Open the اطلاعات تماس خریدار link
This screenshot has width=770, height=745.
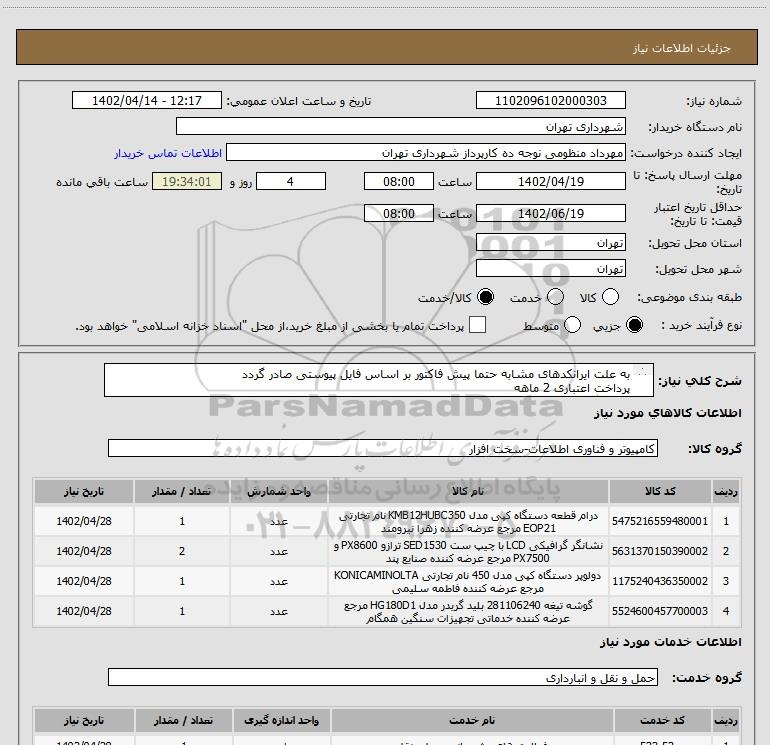[168, 153]
